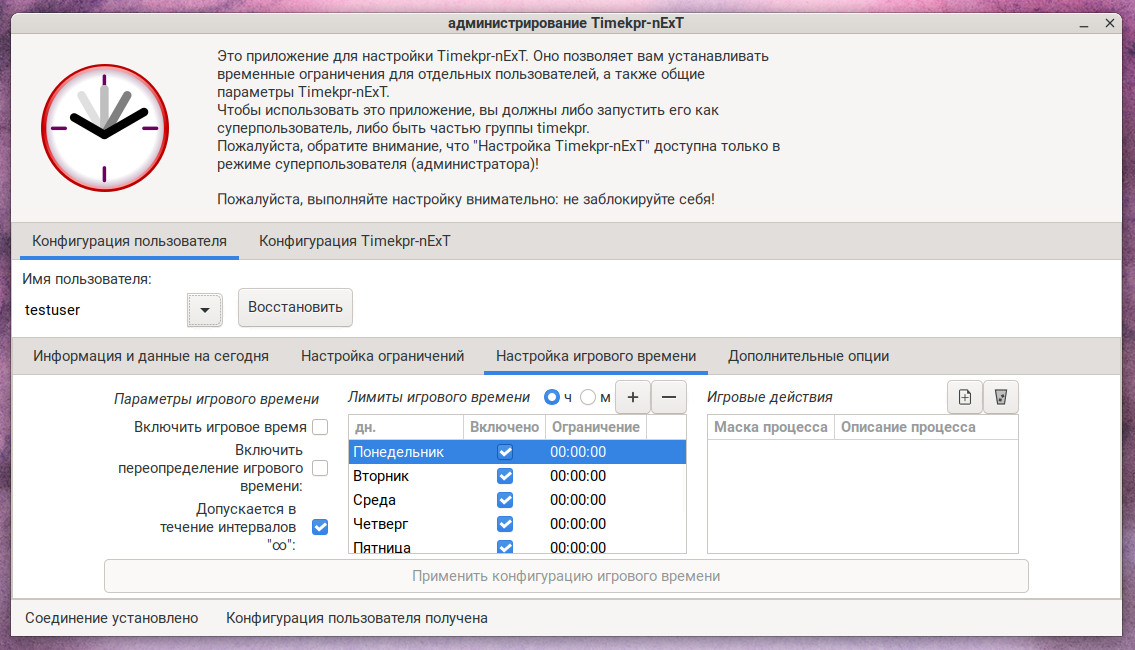Click the Восстановить button
Screen dimensions: 1135x650
pos(295,307)
